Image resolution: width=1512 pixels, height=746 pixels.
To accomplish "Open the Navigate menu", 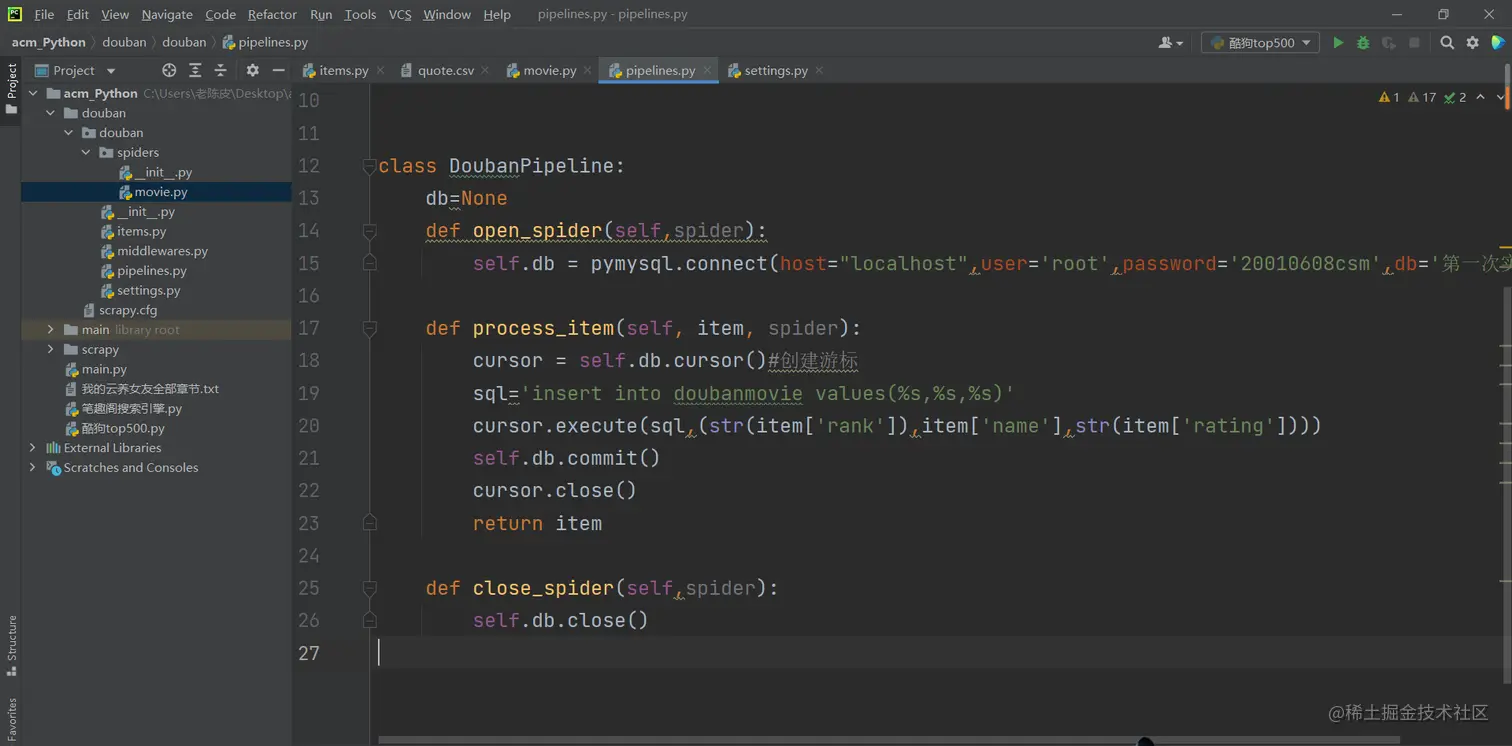I will (x=167, y=14).
